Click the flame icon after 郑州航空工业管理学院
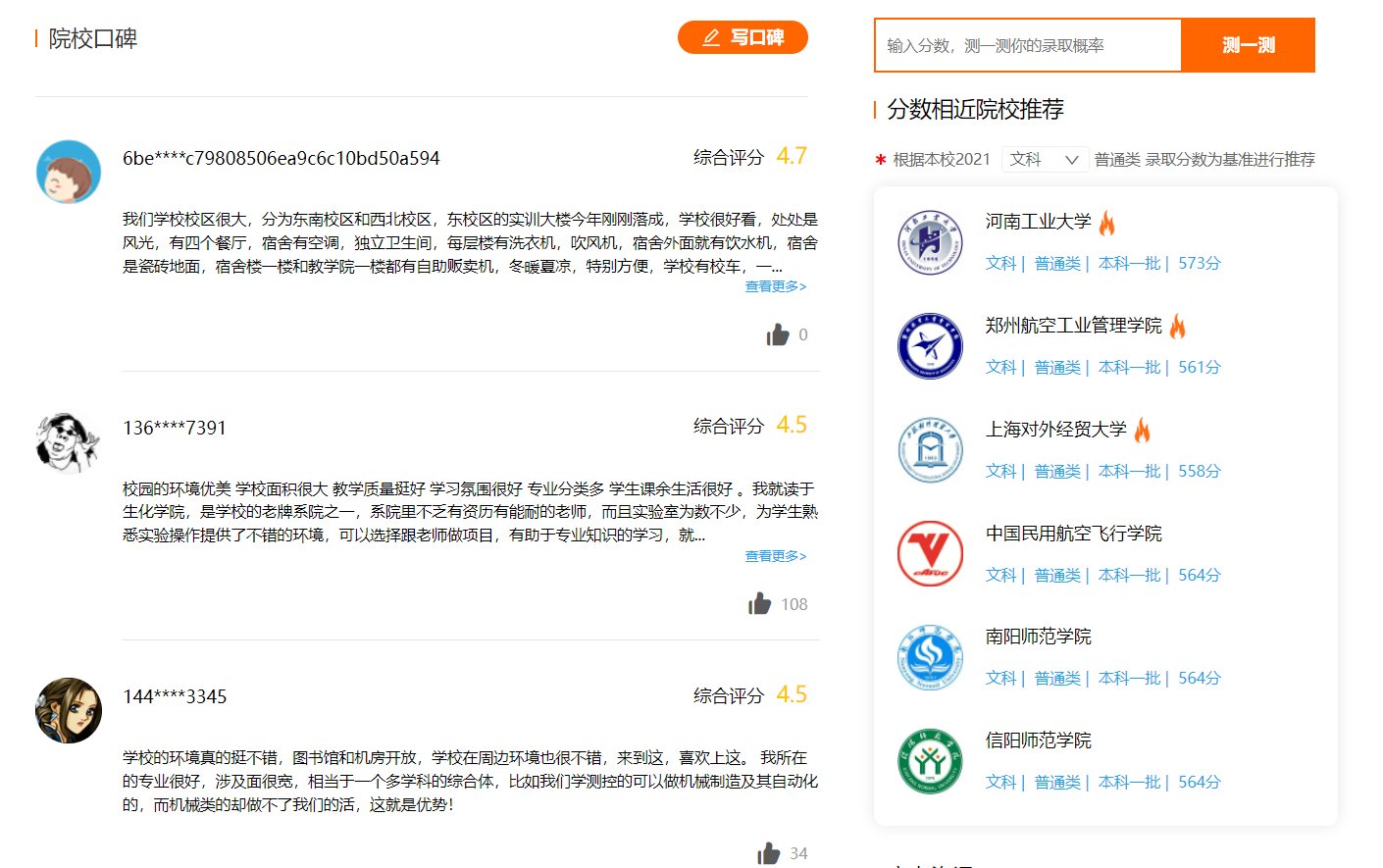 tap(1176, 325)
